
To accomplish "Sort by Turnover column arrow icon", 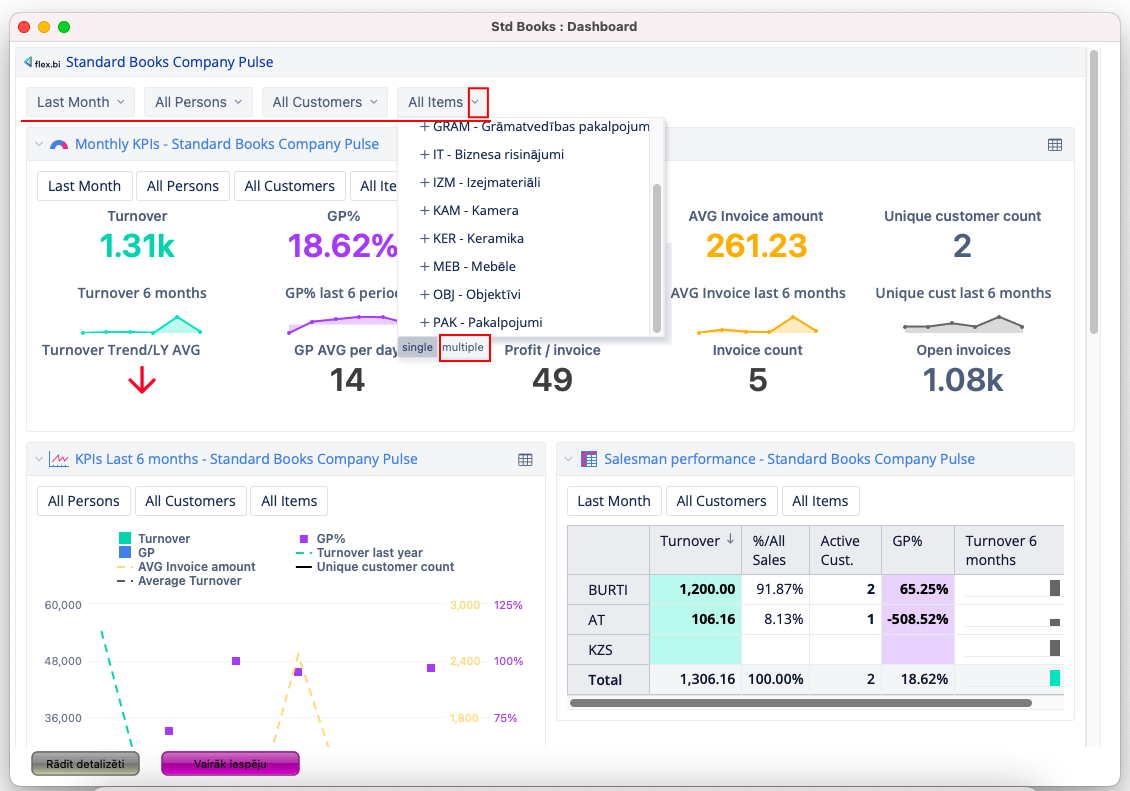I will coord(730,540).
